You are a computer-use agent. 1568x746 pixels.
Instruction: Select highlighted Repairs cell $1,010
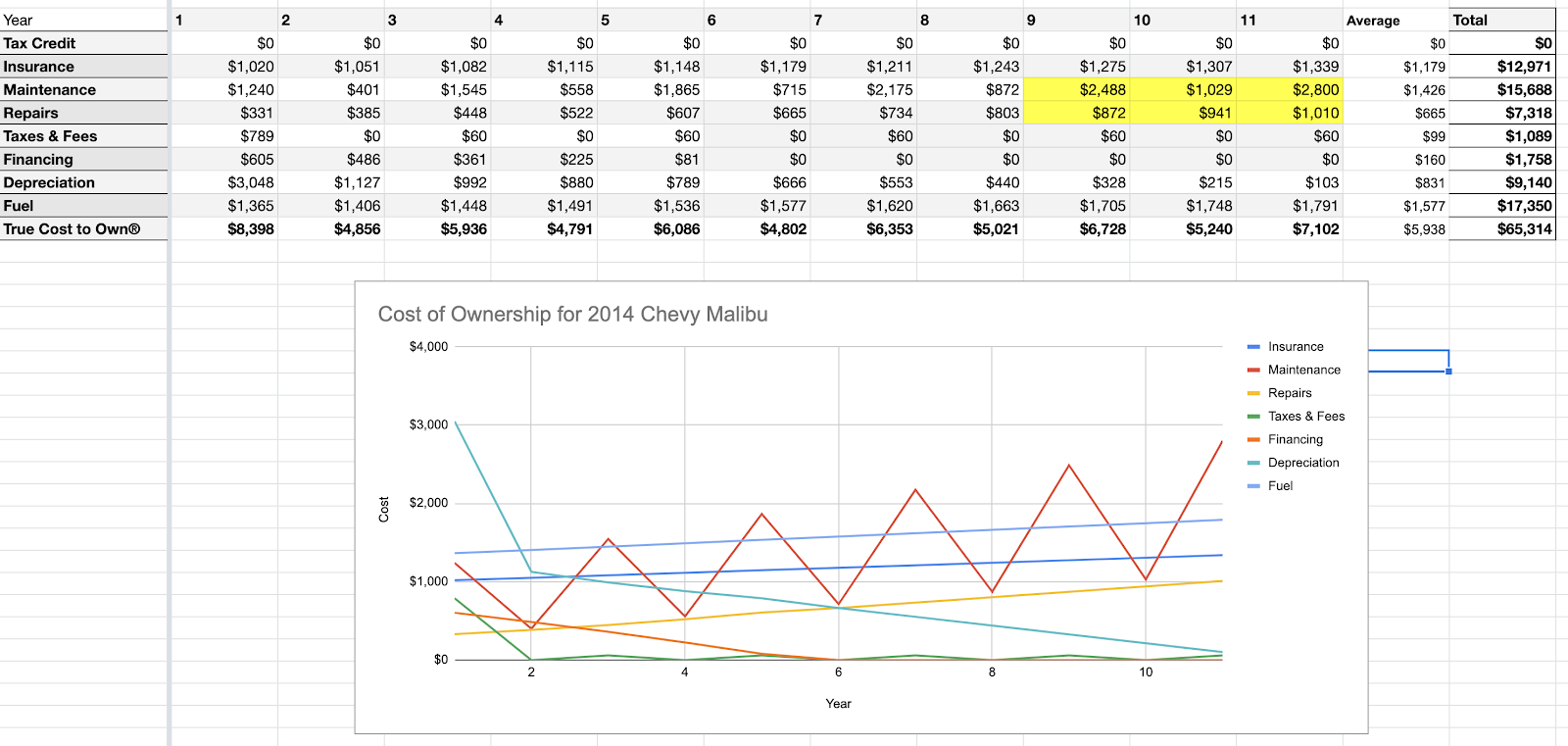tap(1290, 113)
